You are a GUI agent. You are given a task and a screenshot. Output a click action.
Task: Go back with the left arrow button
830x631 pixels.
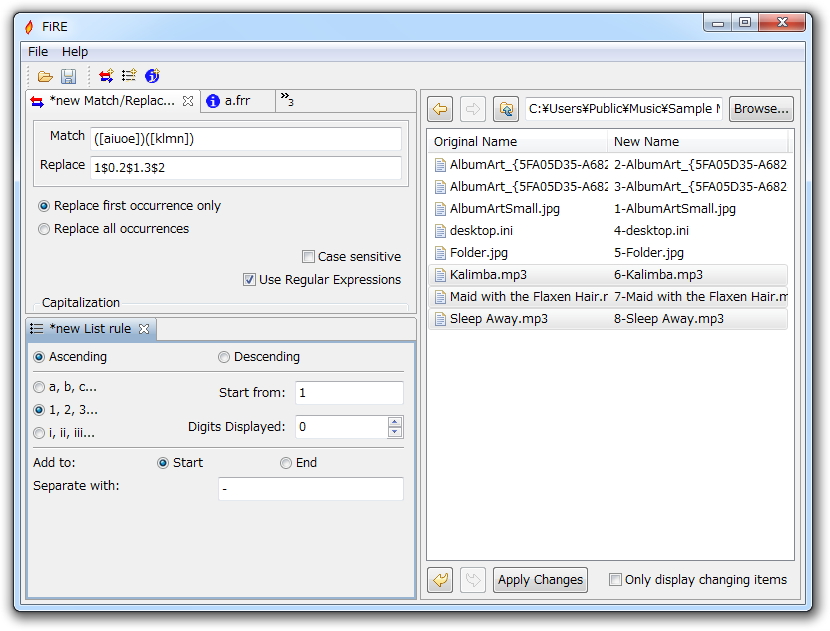(440, 109)
